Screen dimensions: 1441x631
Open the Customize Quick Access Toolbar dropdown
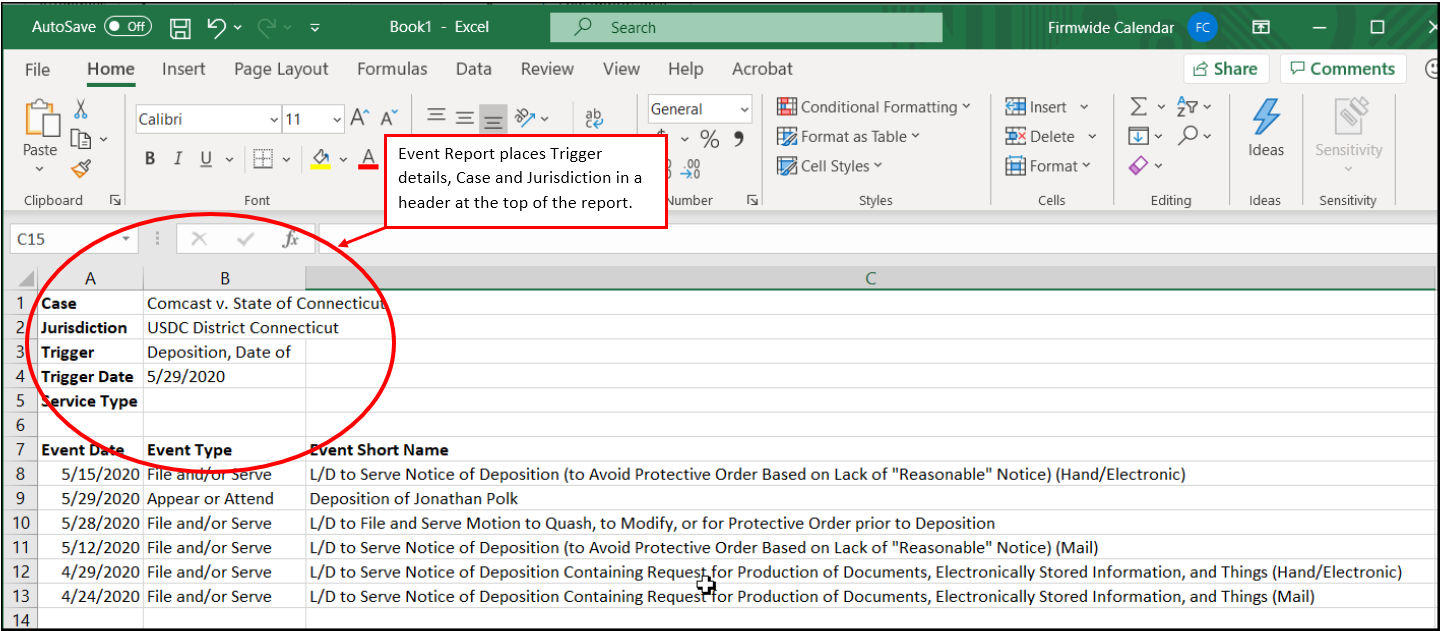(x=314, y=28)
